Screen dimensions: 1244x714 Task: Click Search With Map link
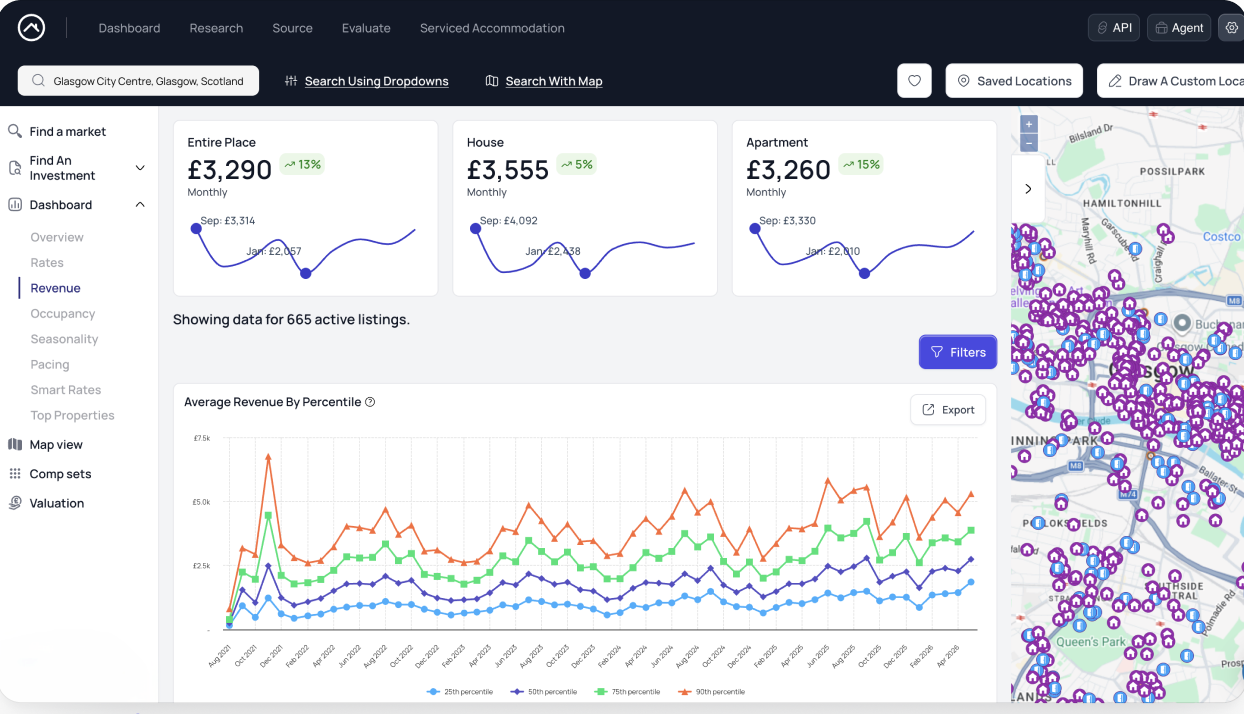(x=544, y=81)
